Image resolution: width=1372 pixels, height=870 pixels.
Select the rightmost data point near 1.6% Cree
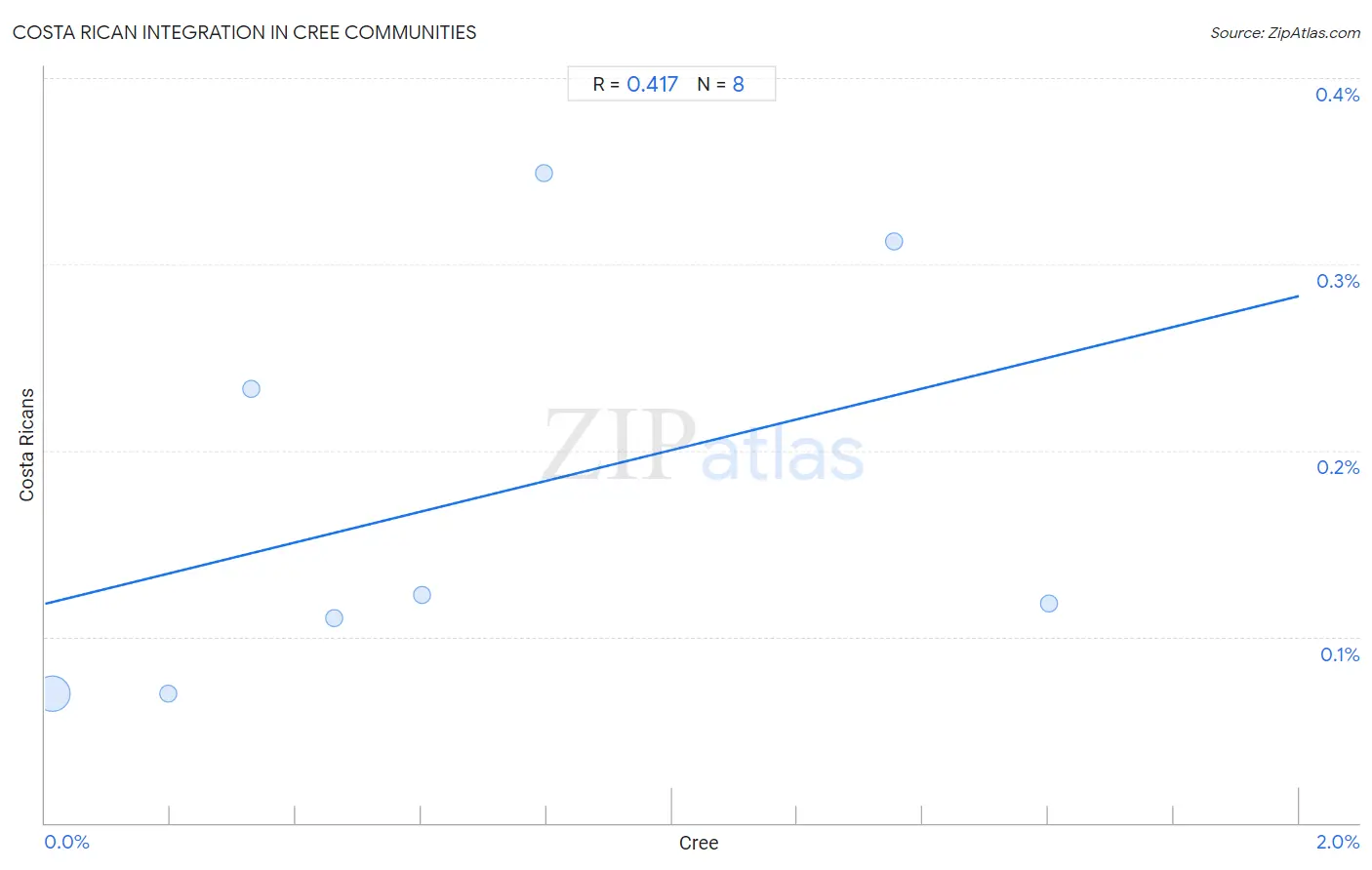[1049, 603]
